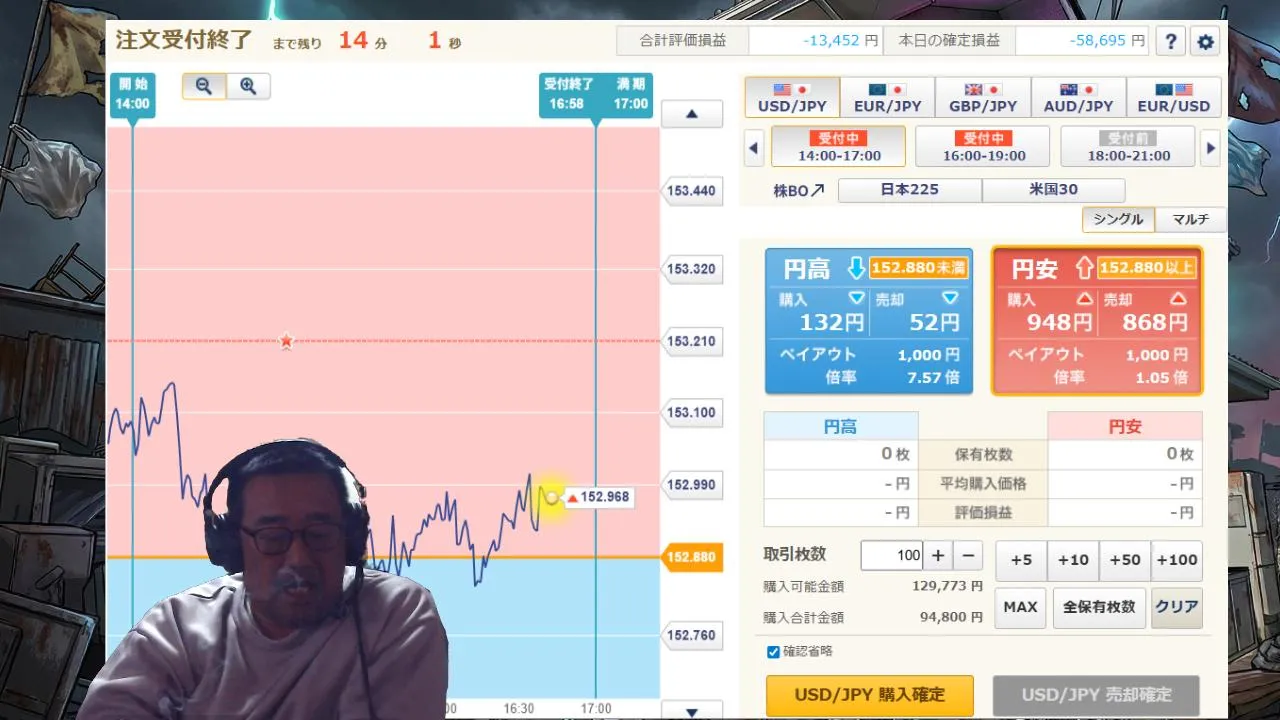
Task: Open 米国30 stock BO
Action: (1053, 190)
